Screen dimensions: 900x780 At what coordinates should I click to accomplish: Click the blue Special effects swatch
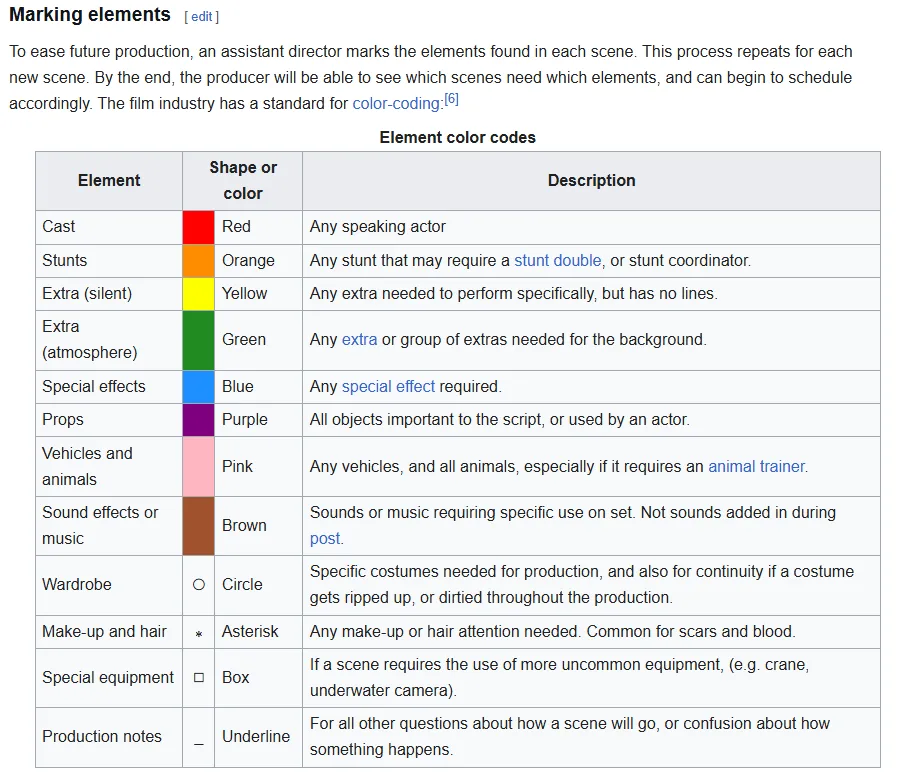(x=199, y=387)
